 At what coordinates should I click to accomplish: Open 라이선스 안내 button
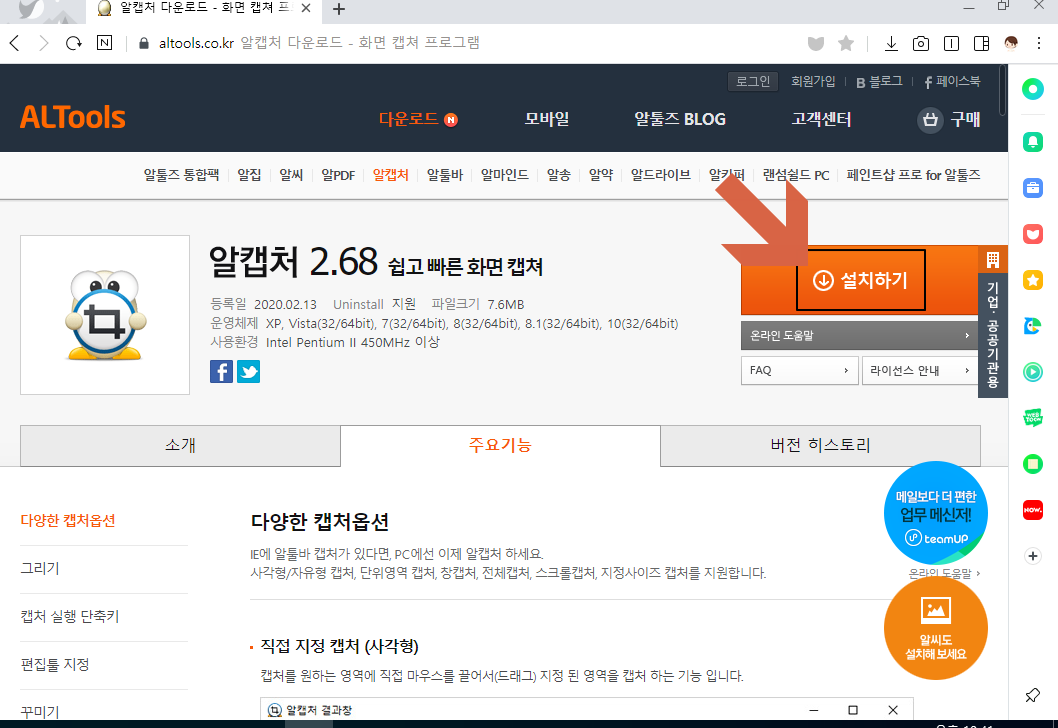pos(920,370)
